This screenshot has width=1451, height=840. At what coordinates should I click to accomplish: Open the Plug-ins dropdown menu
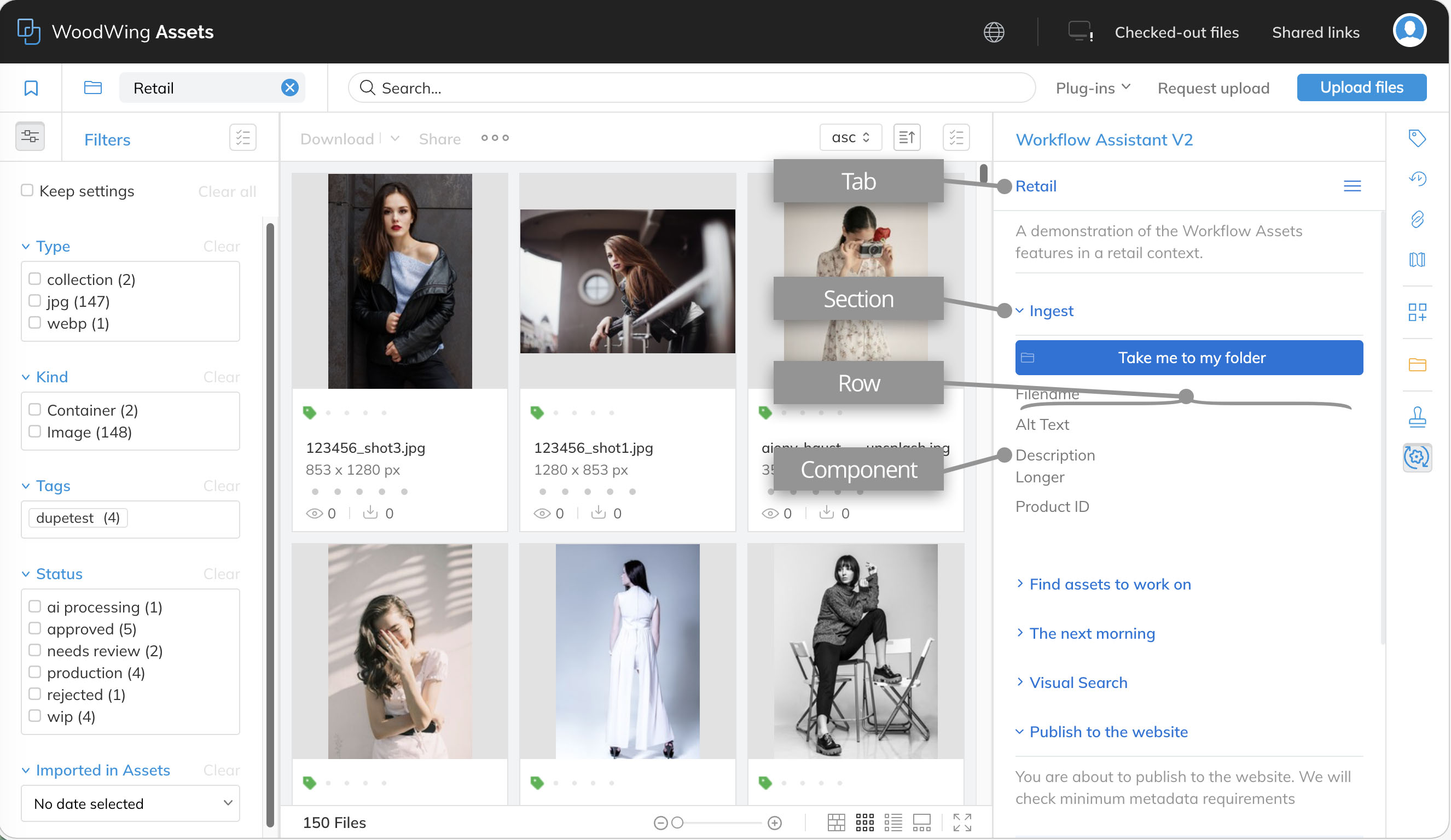pyautogui.click(x=1093, y=88)
